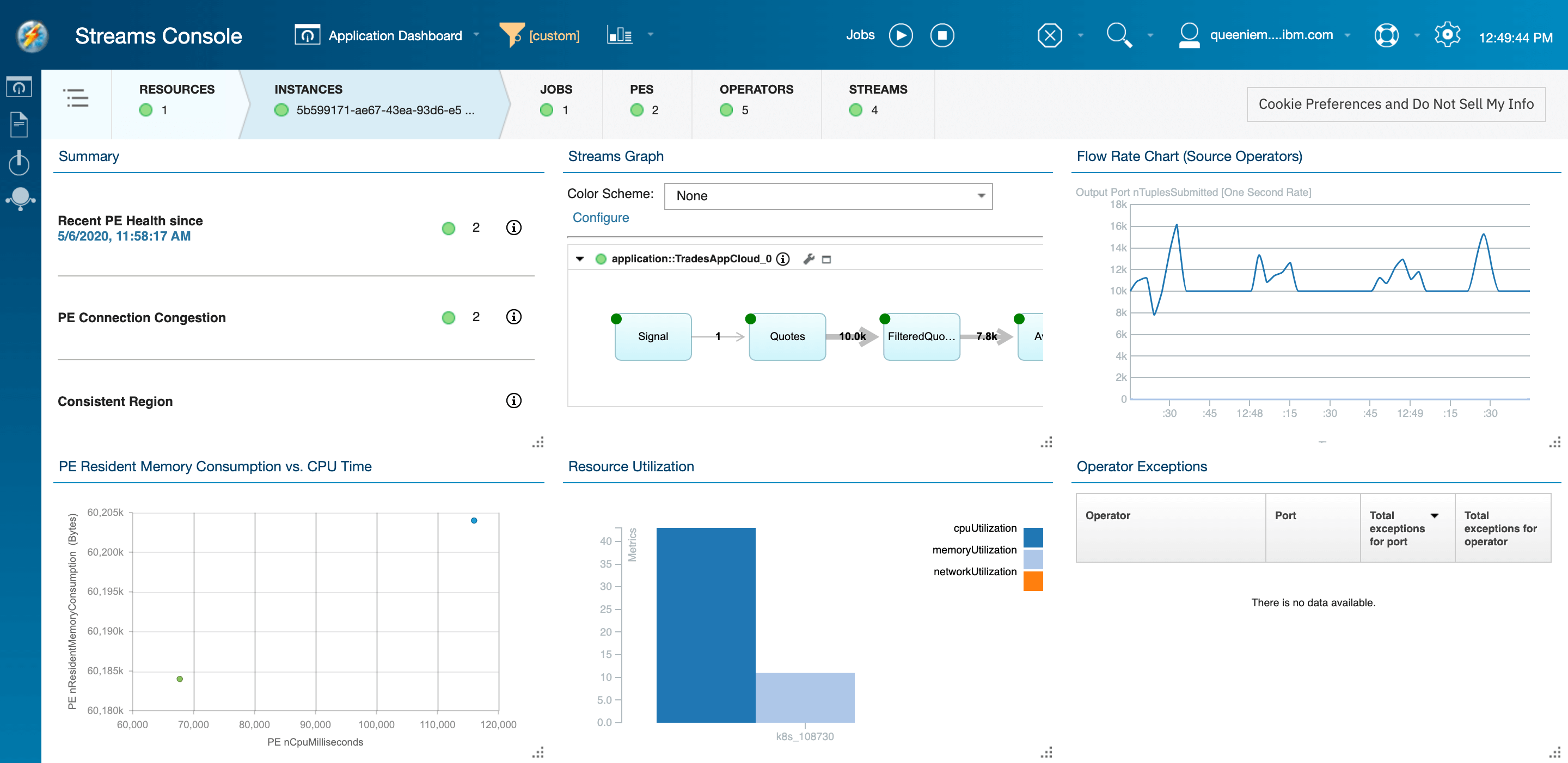Viewport: 1568px width, 763px height.
Task: Show info for Consistent Region
Action: coord(514,401)
